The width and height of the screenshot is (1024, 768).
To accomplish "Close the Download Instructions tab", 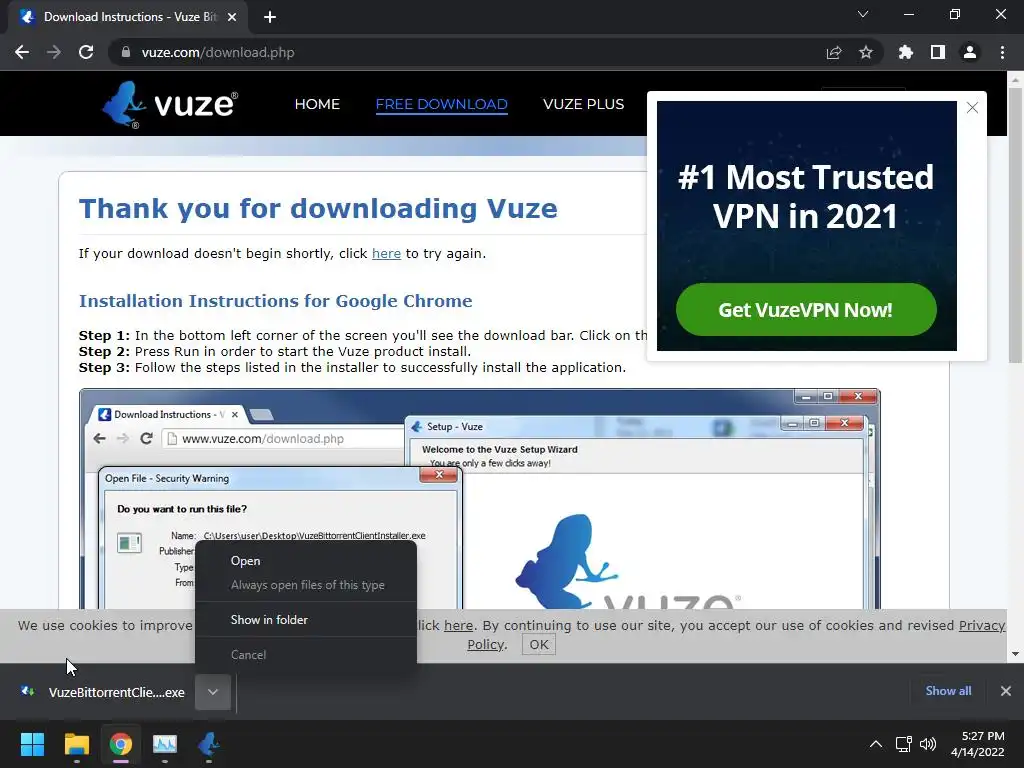I will [232, 17].
